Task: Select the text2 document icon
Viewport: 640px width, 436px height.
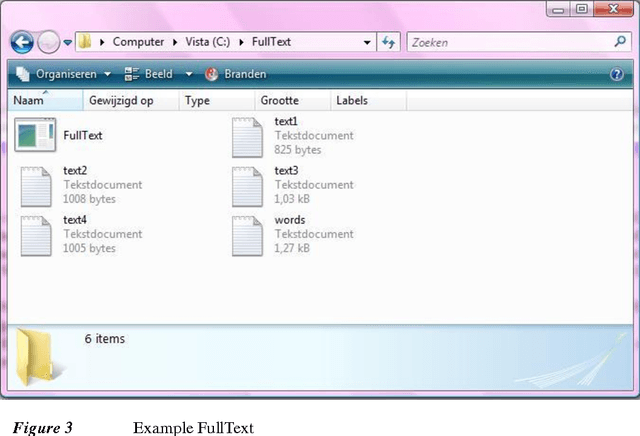Action: 36,184
